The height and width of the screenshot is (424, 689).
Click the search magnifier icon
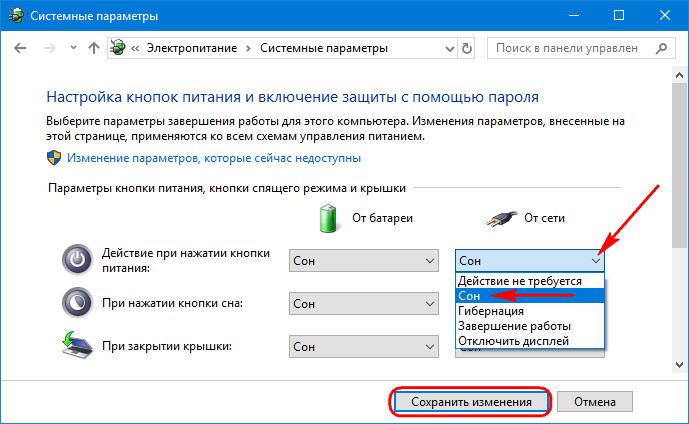coord(669,48)
